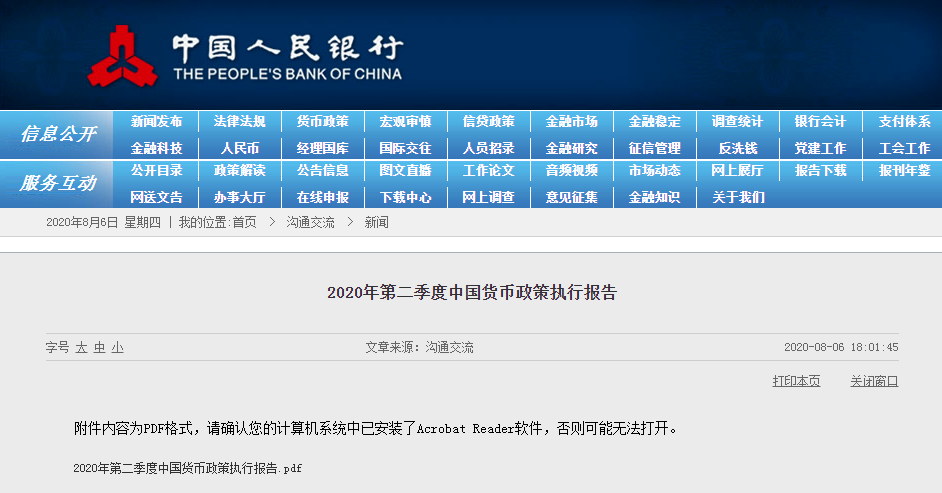Click 打印本页 to print page
The image size is (942, 493).
[796, 381]
